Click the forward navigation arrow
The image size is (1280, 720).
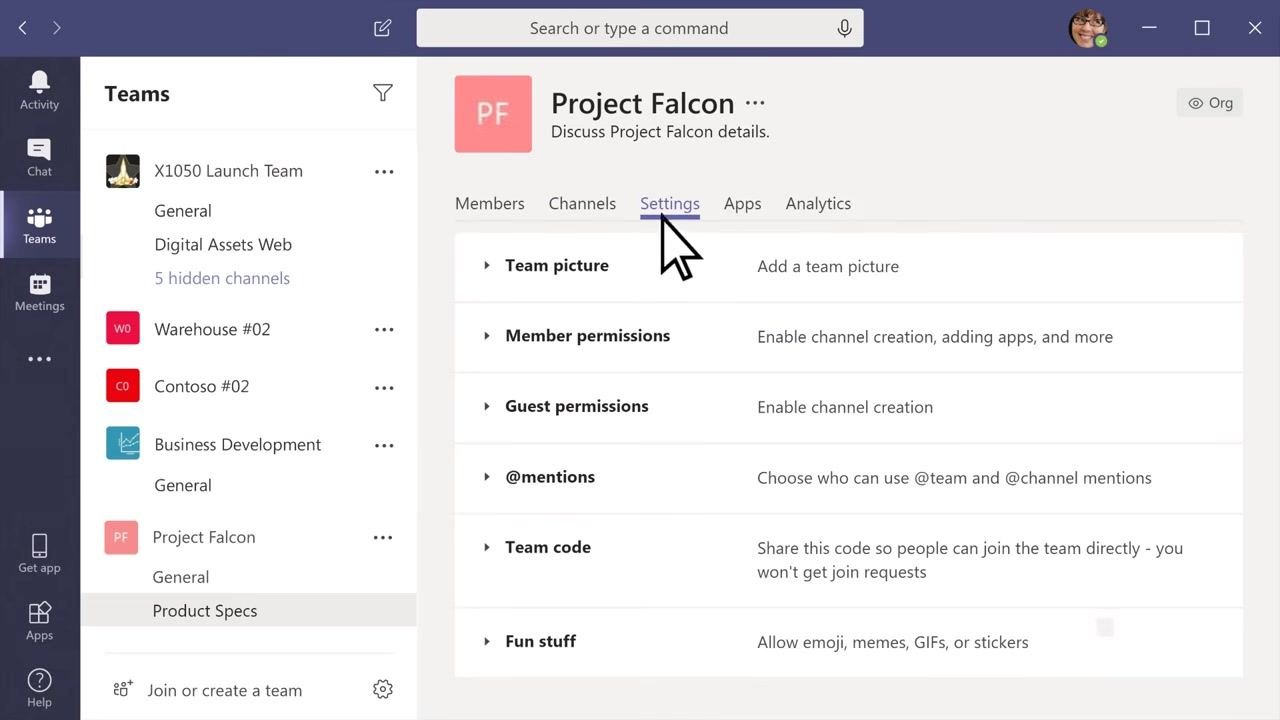57,28
